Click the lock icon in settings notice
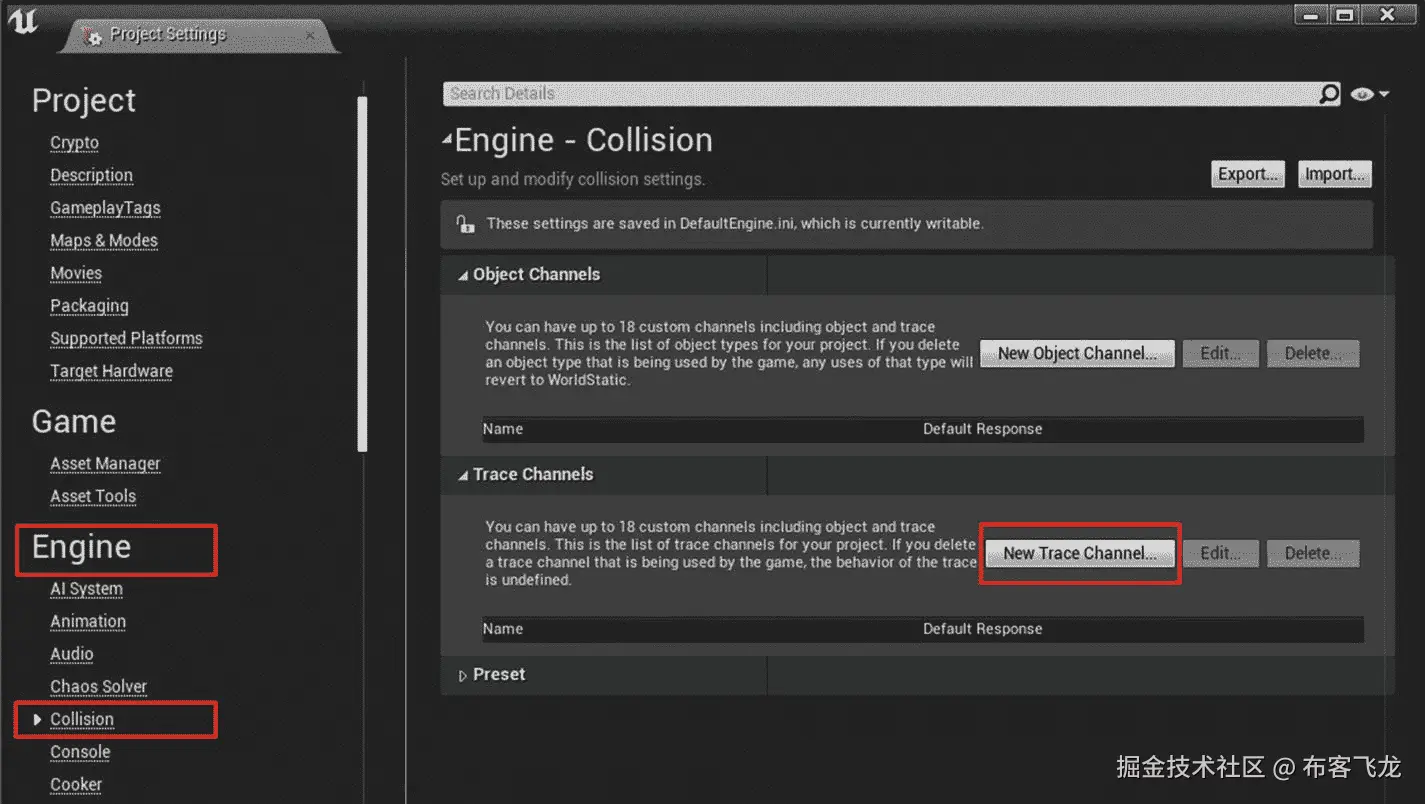1425x804 pixels. pos(465,224)
